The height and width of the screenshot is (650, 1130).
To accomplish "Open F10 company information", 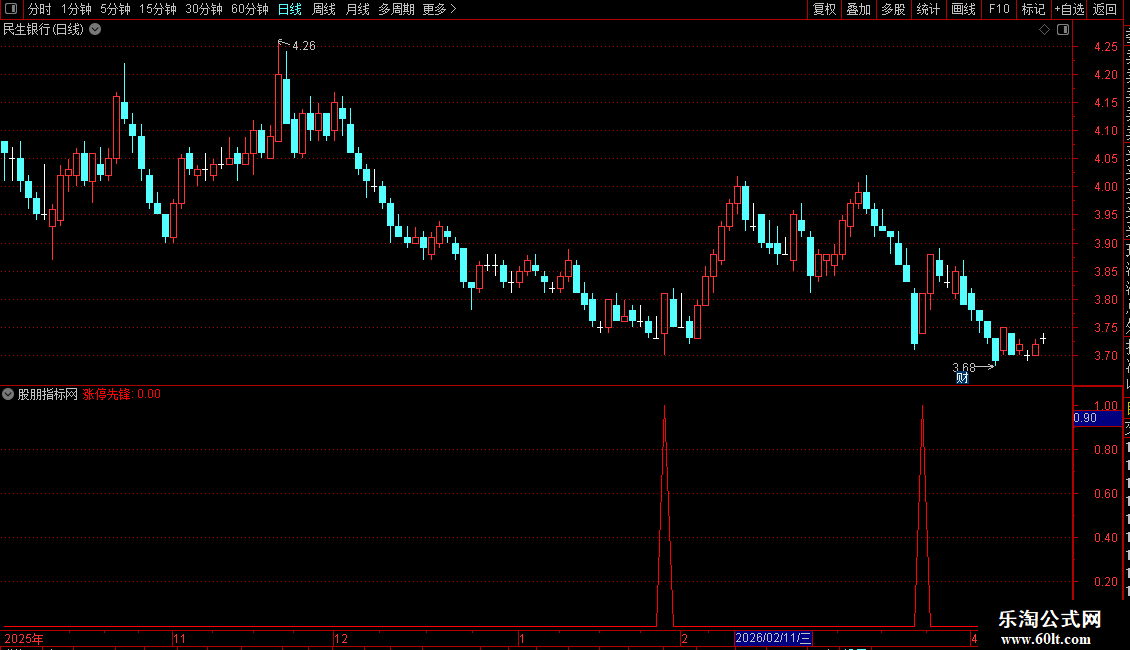I will 999,9.
